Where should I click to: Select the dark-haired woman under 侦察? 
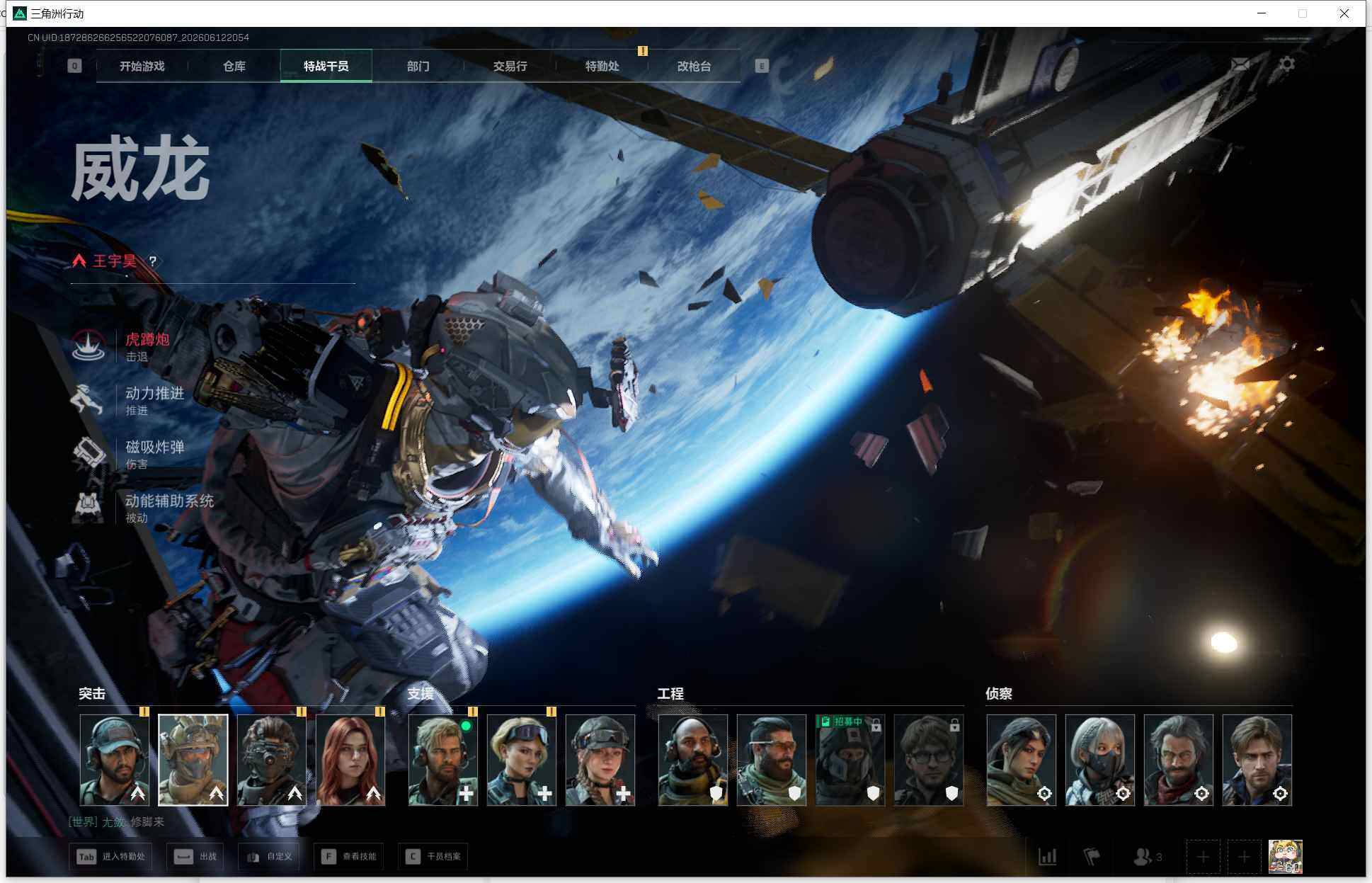point(1021,760)
